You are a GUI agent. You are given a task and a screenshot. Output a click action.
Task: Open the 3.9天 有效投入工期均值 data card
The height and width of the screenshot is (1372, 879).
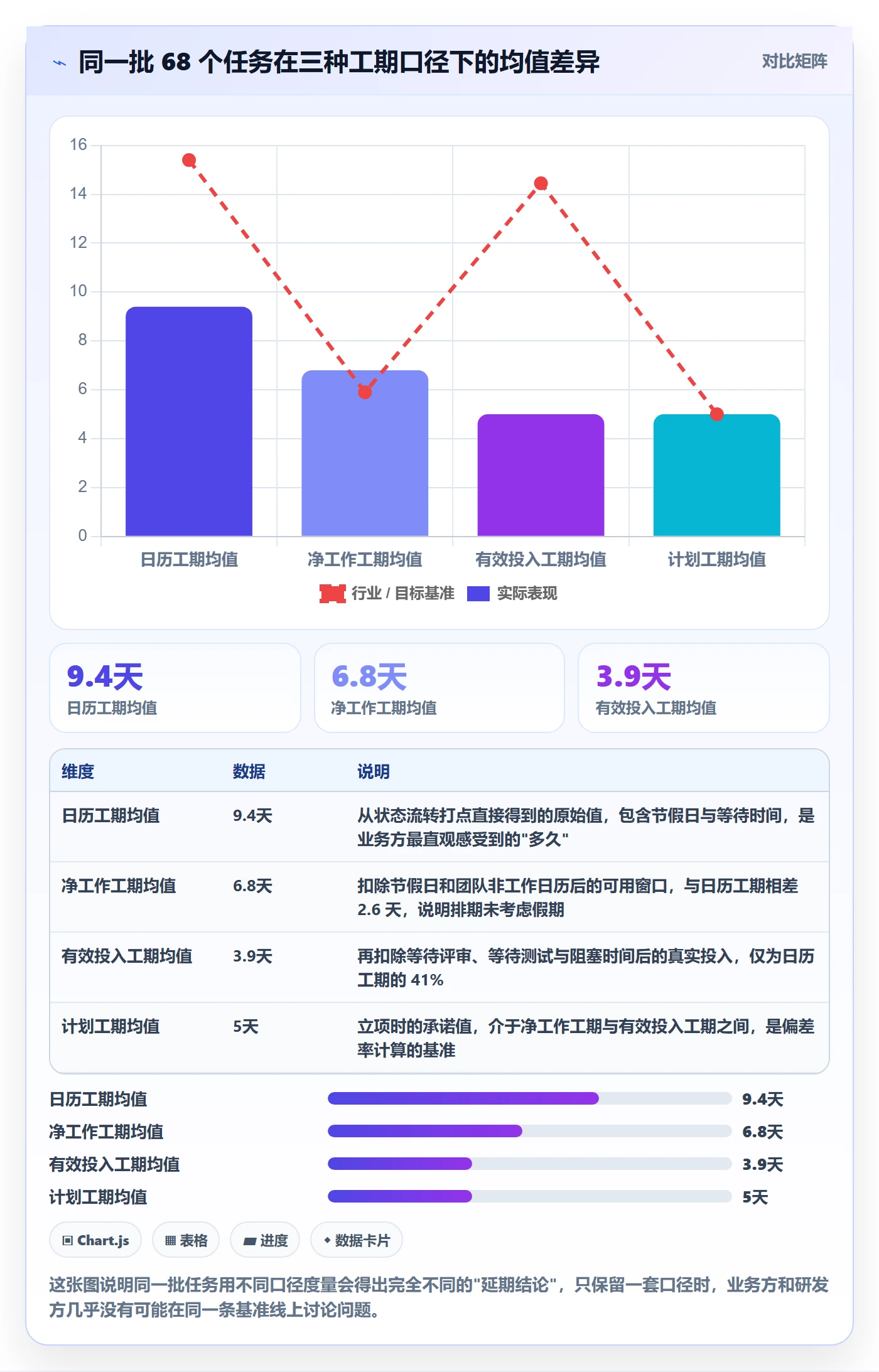pyautogui.click(x=704, y=688)
